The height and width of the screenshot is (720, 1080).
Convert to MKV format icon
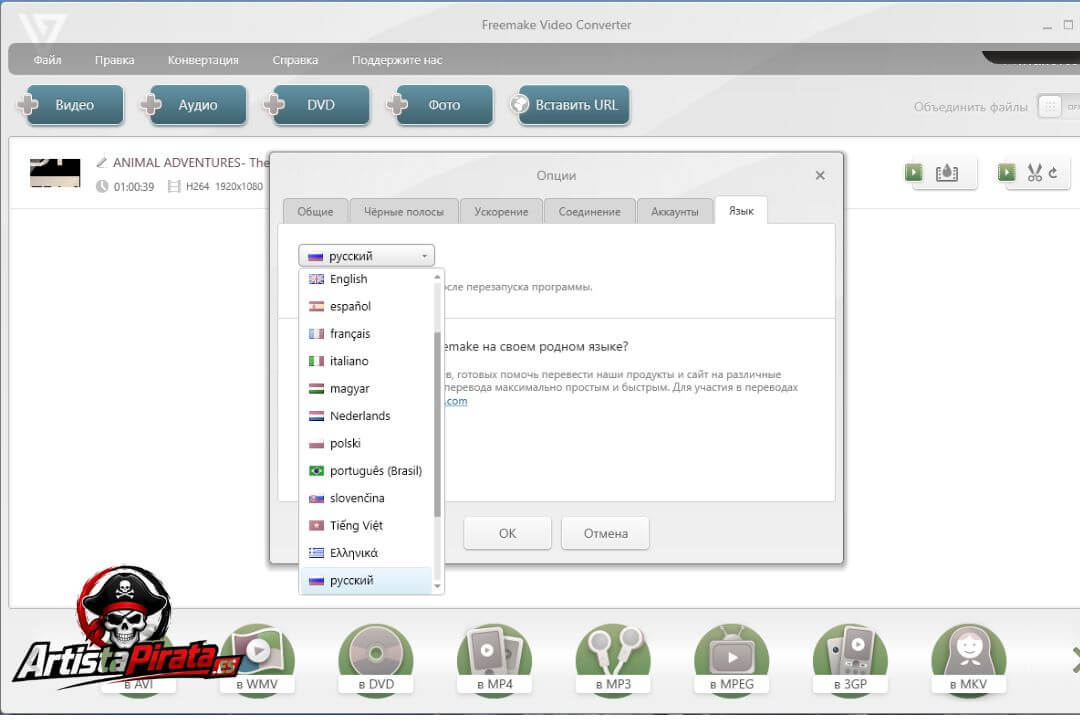pyautogui.click(x=968, y=659)
